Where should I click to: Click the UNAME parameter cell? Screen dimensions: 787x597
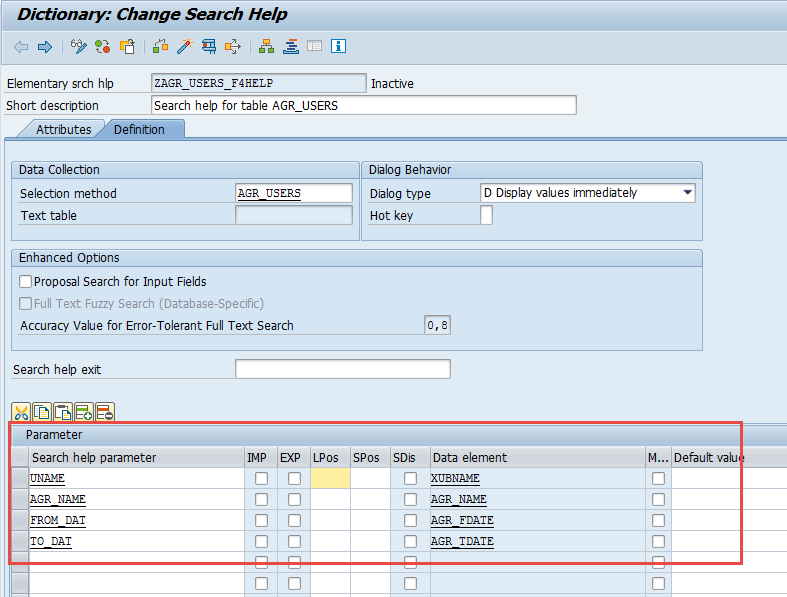tap(137, 478)
